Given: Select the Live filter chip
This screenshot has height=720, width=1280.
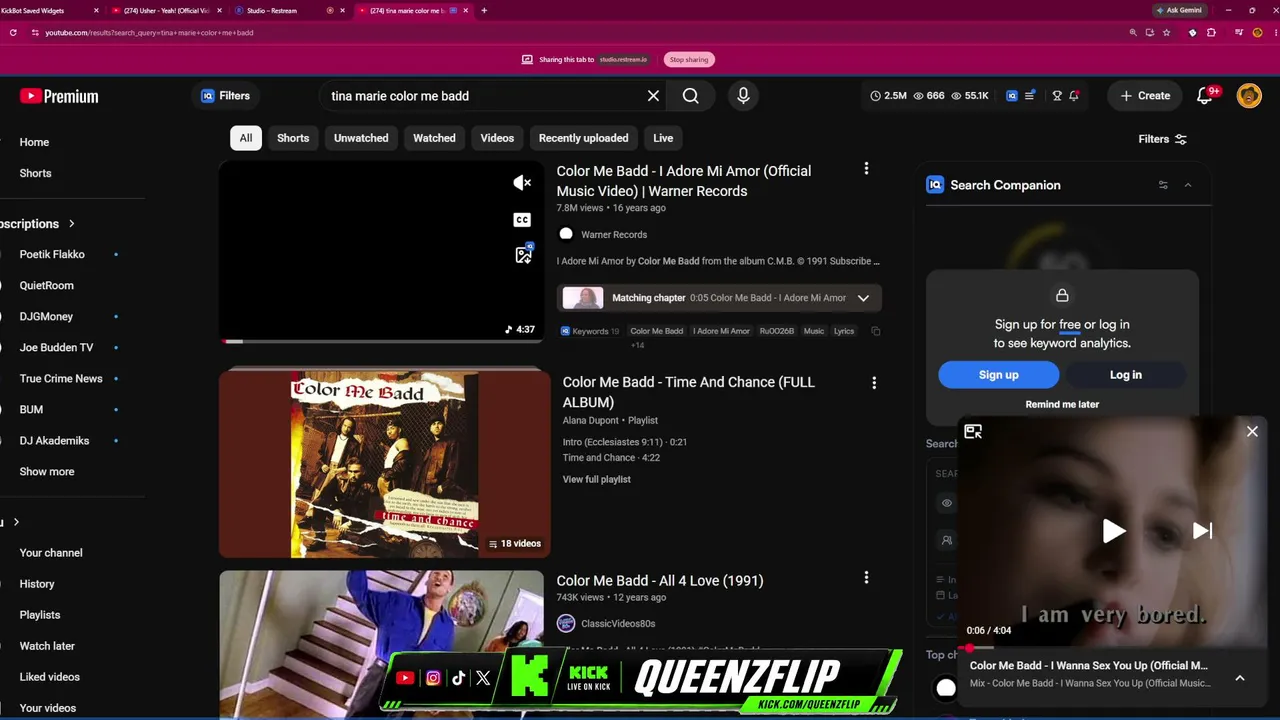Looking at the screenshot, I should (x=663, y=138).
